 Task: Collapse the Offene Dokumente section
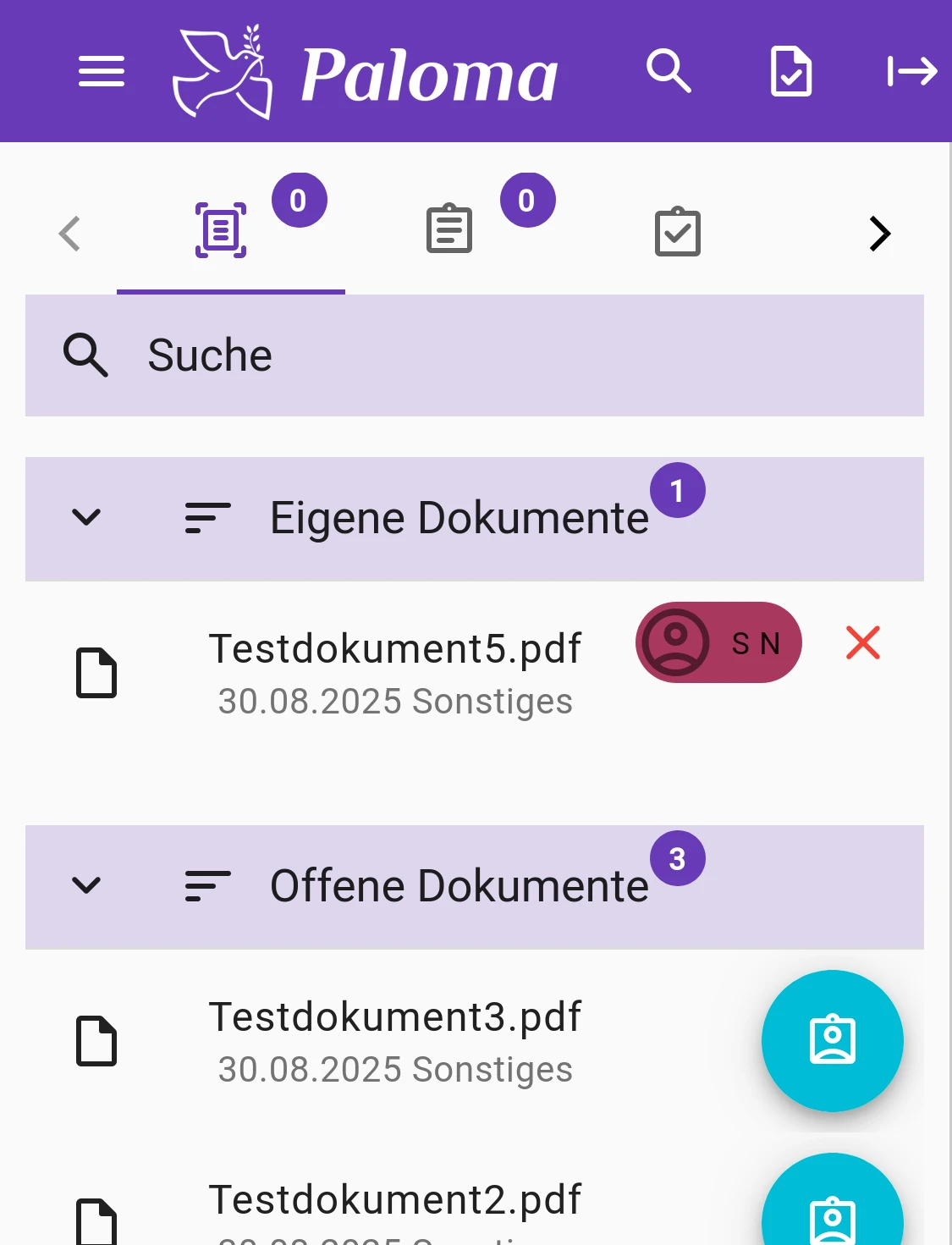coord(86,885)
